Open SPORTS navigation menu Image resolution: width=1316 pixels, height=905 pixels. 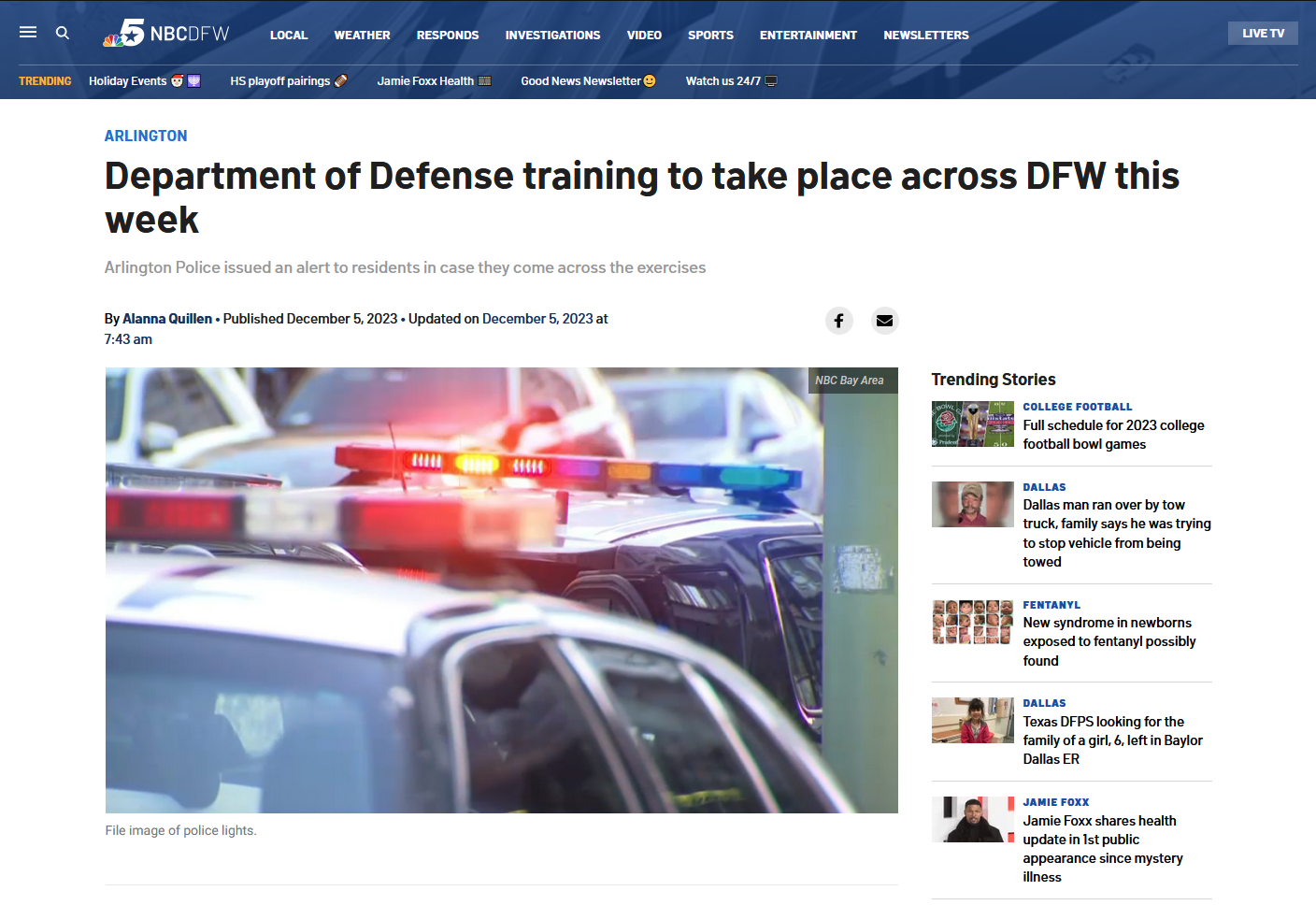coord(710,35)
